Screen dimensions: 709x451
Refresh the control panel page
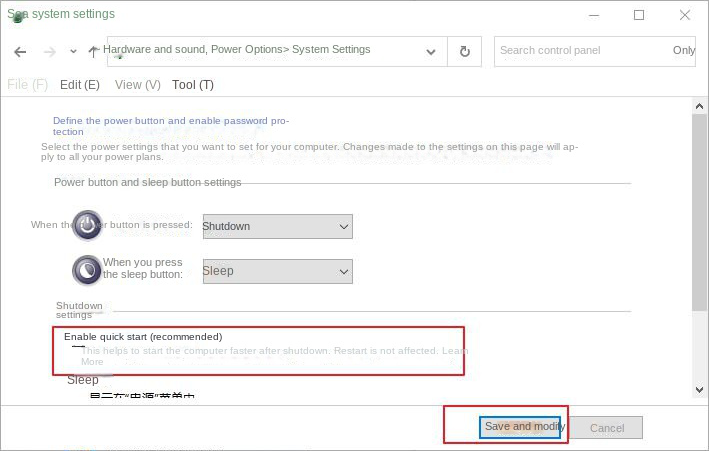coord(464,52)
